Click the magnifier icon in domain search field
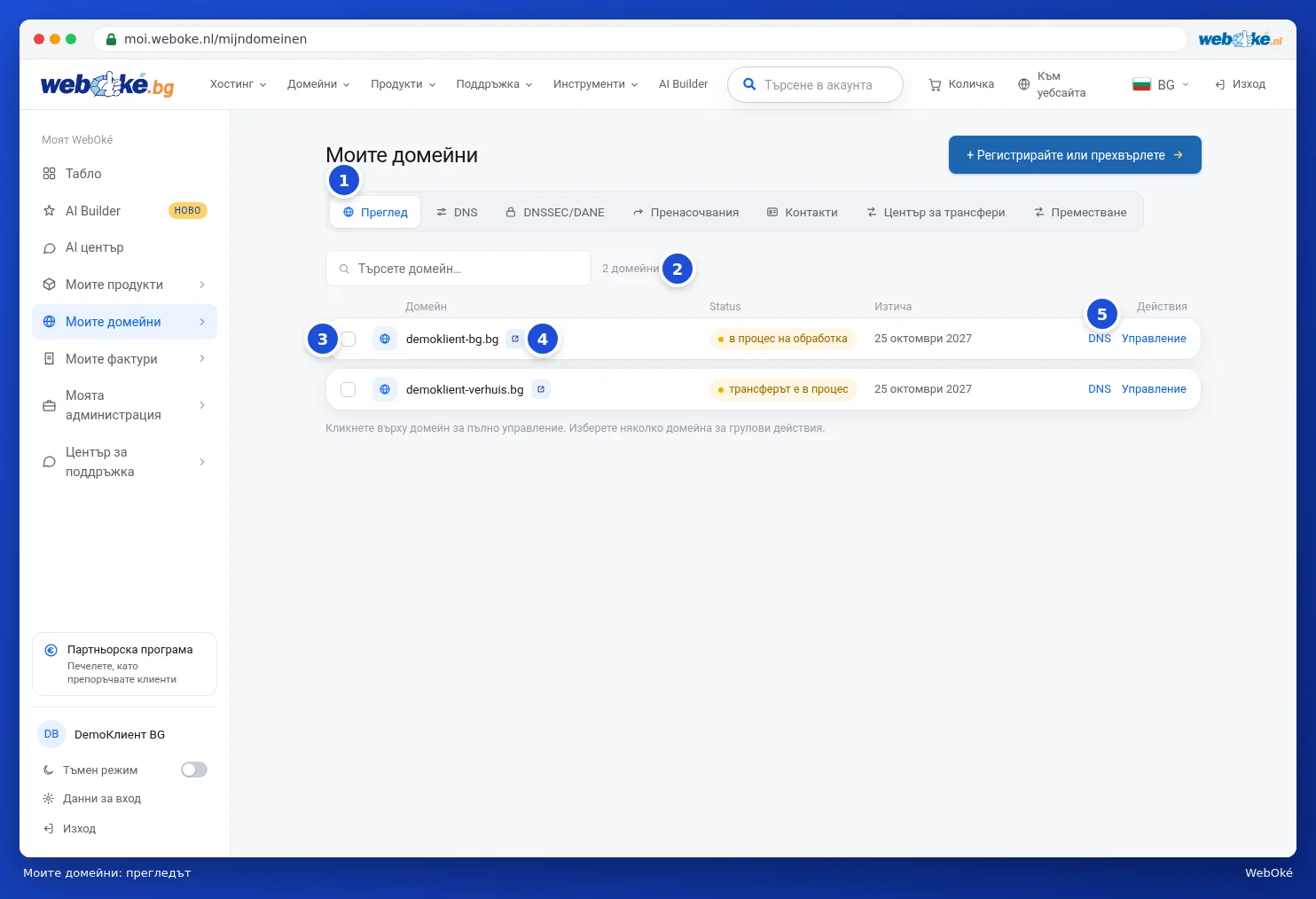The width and height of the screenshot is (1316, 899). click(344, 269)
